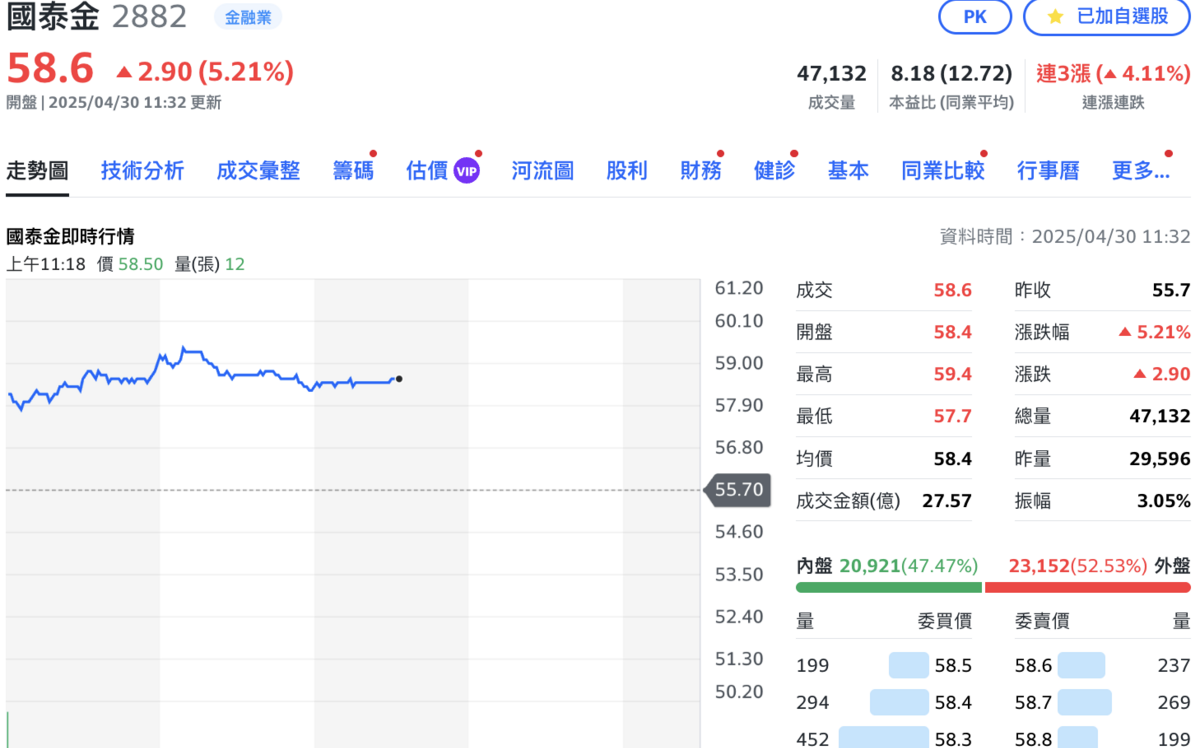The height and width of the screenshot is (748, 1200).
Task: Click the purple VIP badge icon
Action: point(467,171)
